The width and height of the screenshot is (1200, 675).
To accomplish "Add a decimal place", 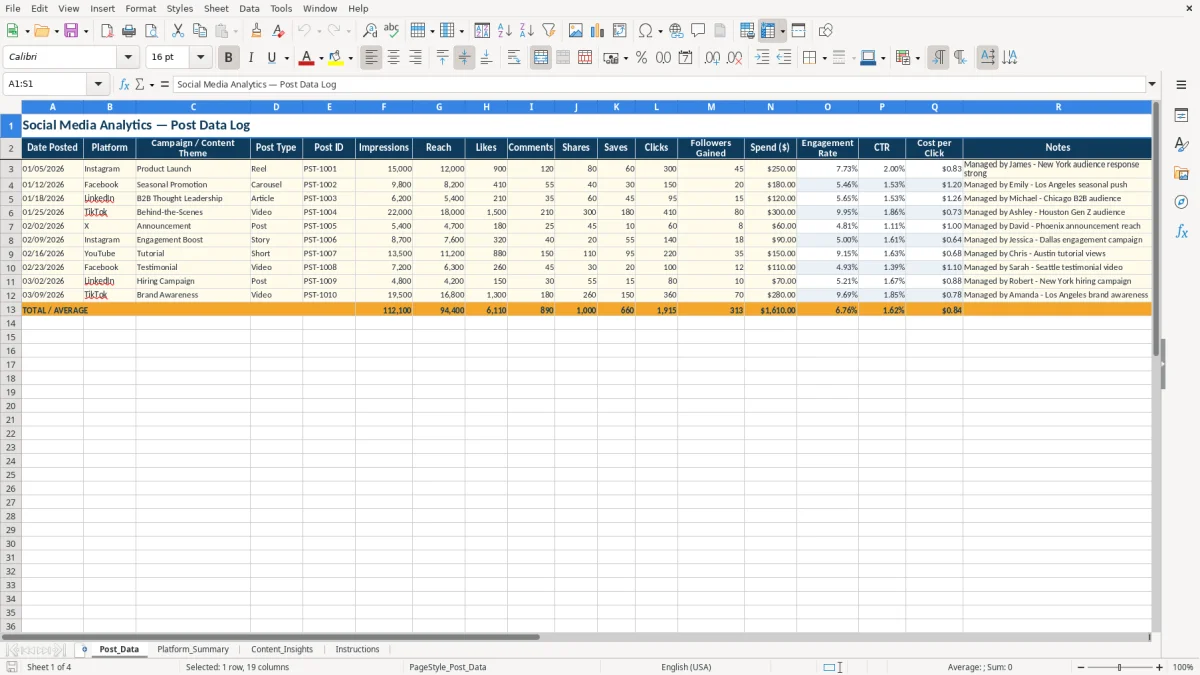I will [x=712, y=58].
